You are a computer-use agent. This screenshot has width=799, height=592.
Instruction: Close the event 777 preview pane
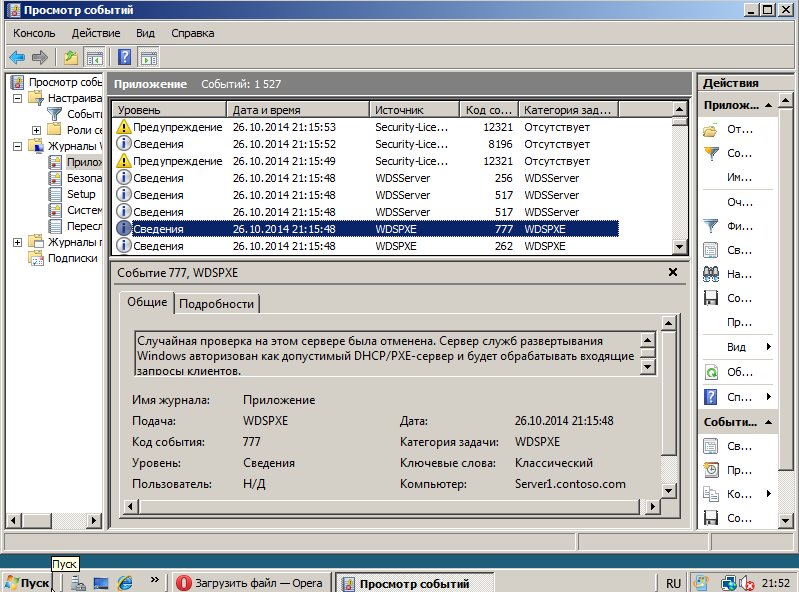click(x=673, y=272)
